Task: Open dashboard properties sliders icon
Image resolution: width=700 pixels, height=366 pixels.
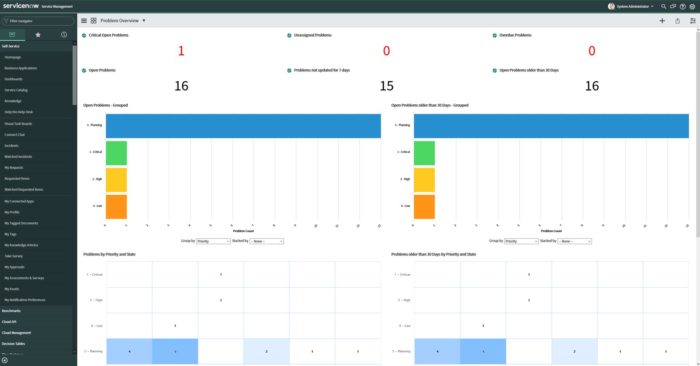Action: (x=692, y=21)
